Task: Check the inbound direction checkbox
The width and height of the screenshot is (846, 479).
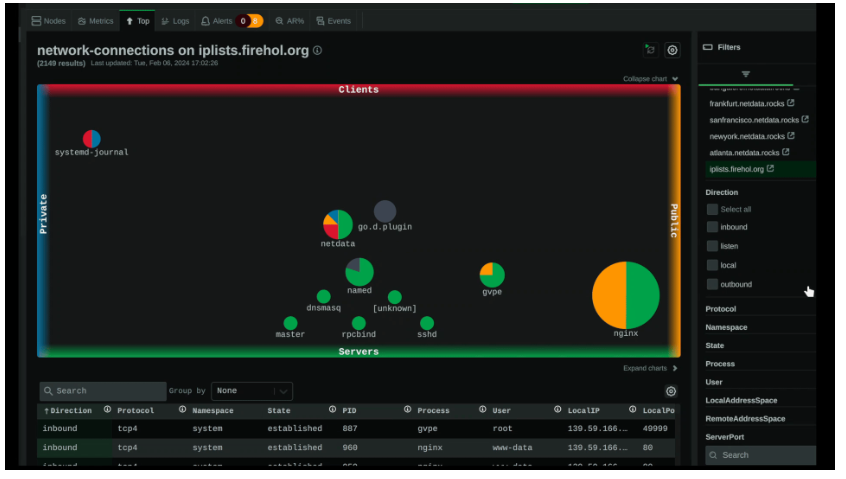Action: point(712,228)
